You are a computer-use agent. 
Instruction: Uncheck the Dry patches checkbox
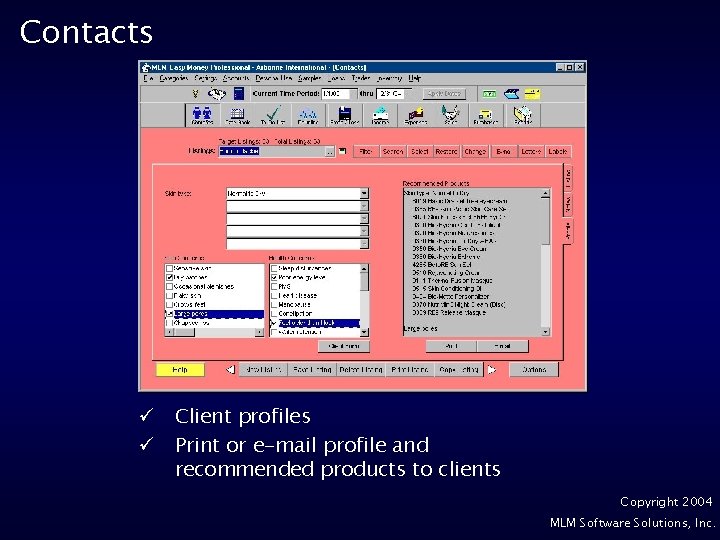(x=169, y=277)
